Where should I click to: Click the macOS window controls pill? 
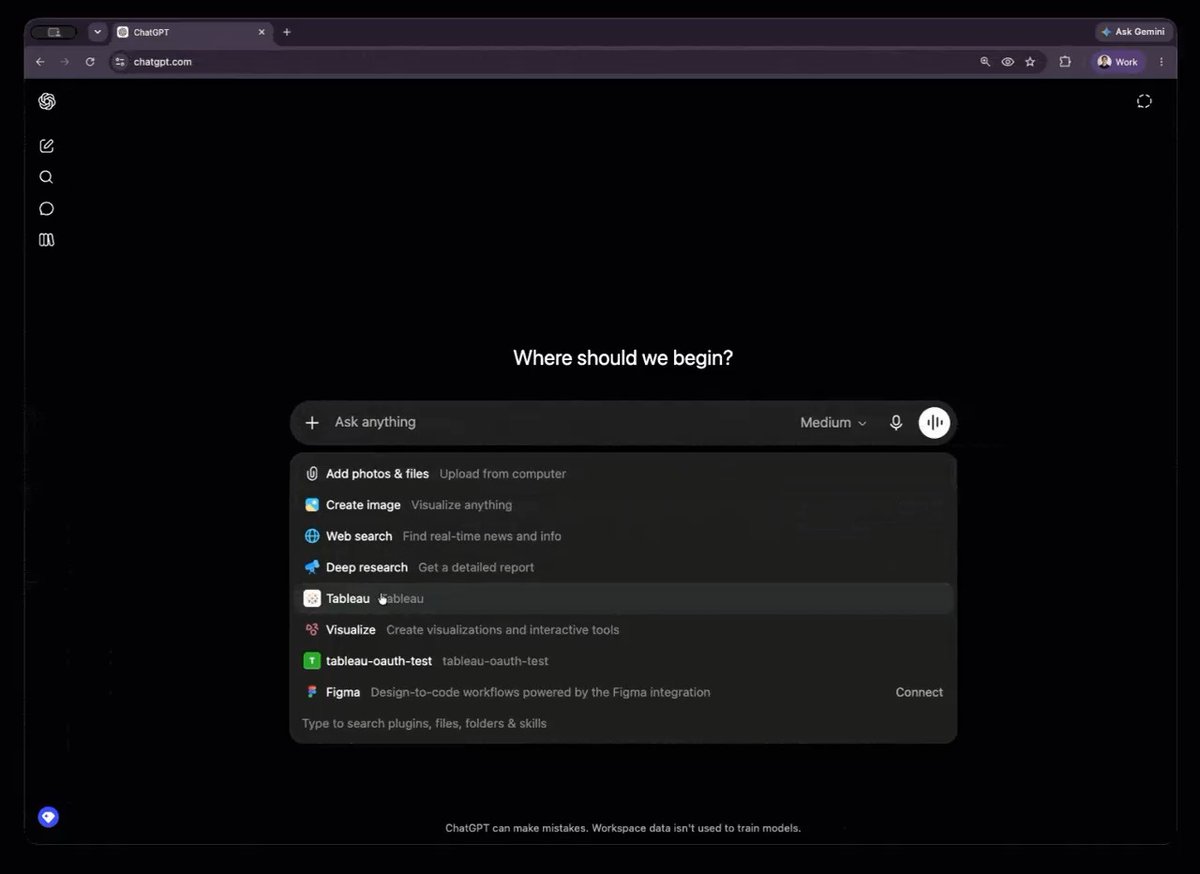click(54, 32)
